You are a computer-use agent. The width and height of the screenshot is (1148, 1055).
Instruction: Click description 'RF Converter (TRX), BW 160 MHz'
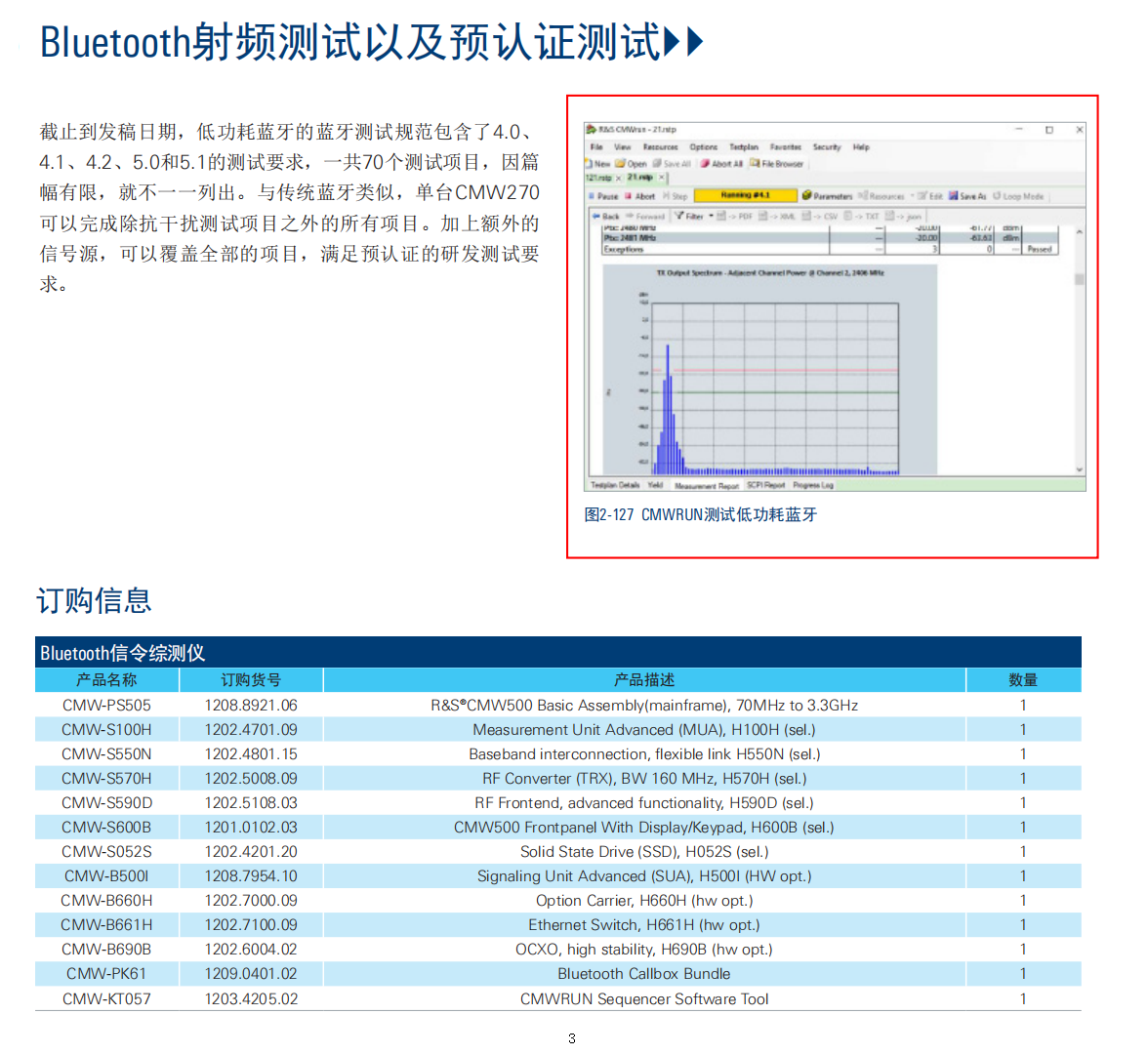pyautogui.click(x=600, y=778)
